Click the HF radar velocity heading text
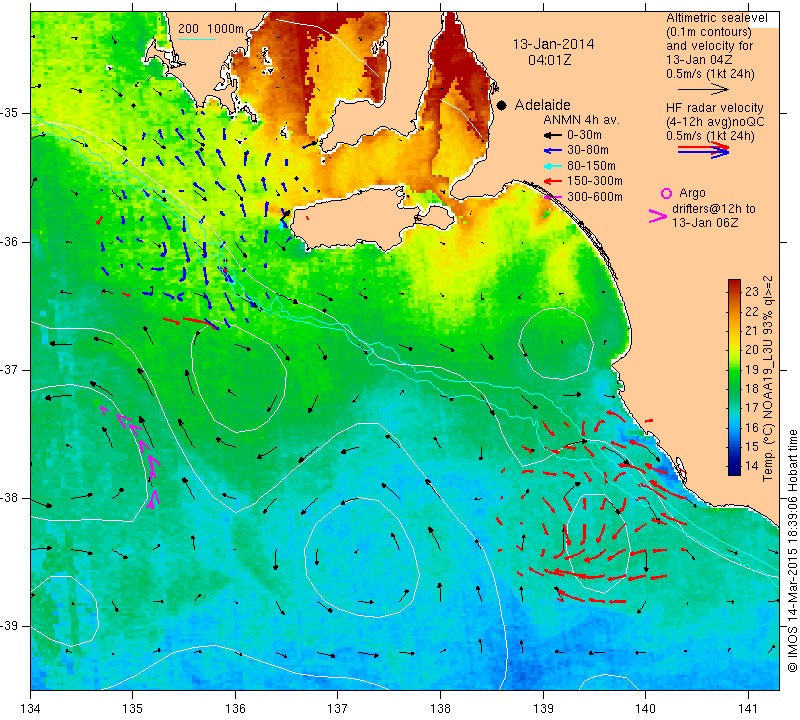Viewport: 800px width, 720px height. pyautogui.click(x=714, y=108)
